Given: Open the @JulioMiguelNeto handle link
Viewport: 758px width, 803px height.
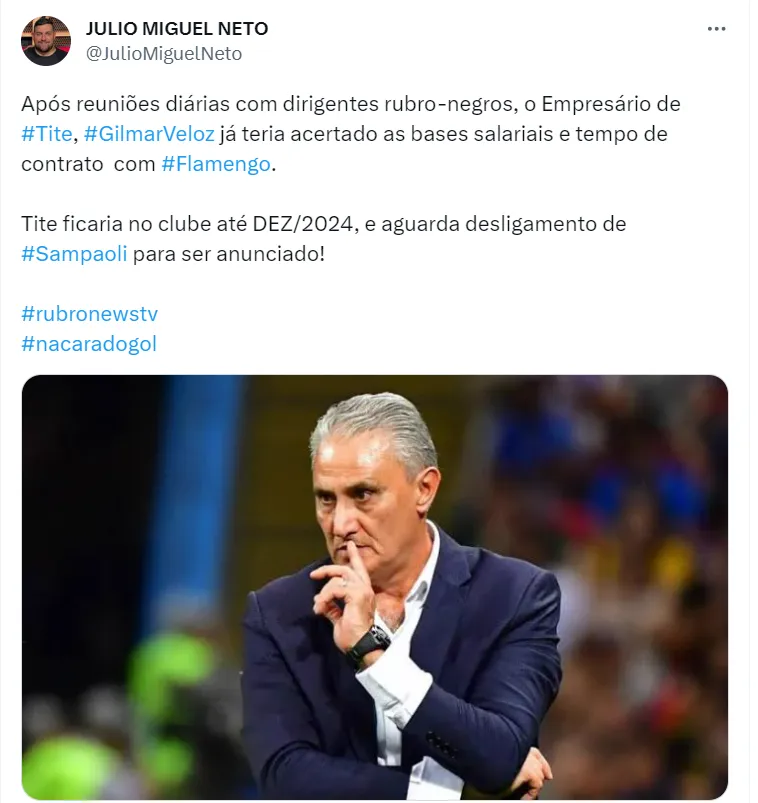Looking at the screenshot, I should click(164, 54).
